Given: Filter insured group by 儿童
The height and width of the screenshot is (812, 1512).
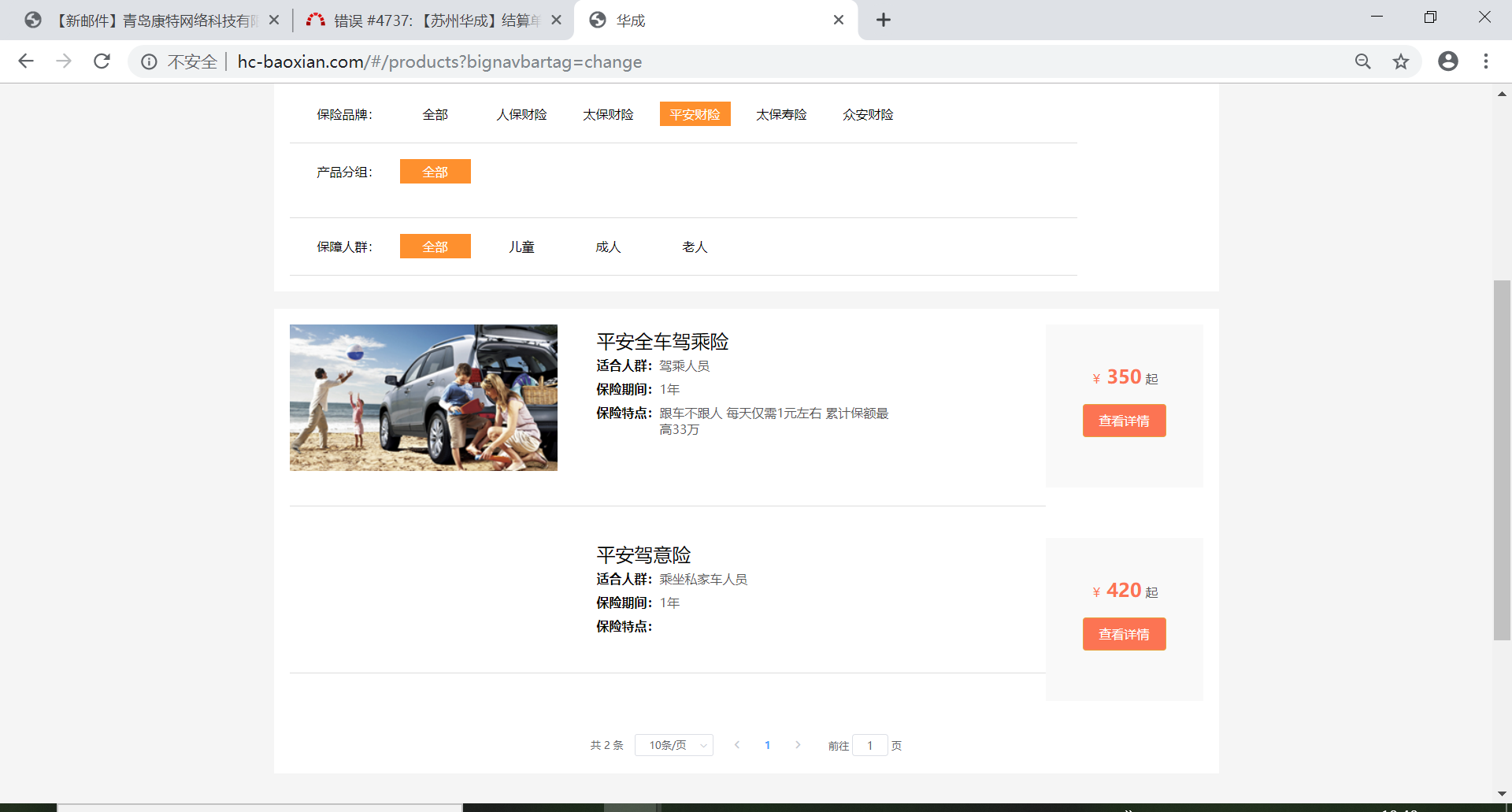Looking at the screenshot, I should [x=521, y=247].
